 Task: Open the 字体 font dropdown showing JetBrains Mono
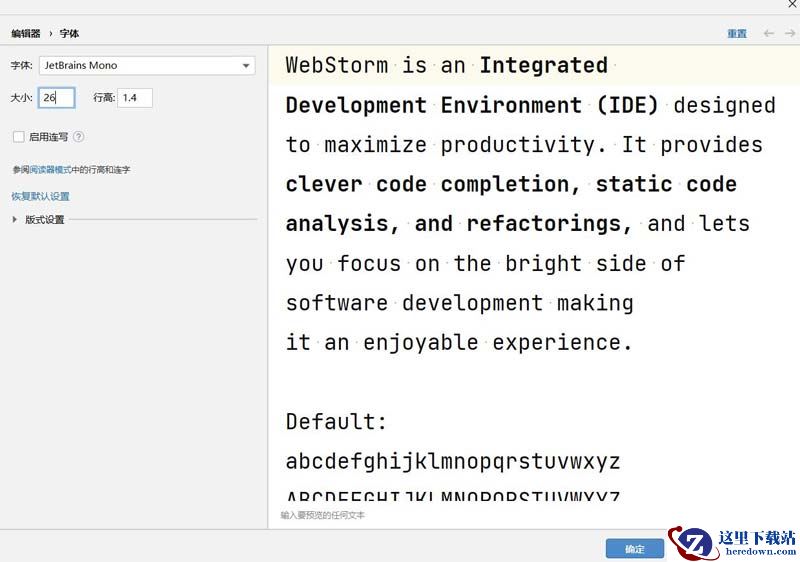point(147,65)
